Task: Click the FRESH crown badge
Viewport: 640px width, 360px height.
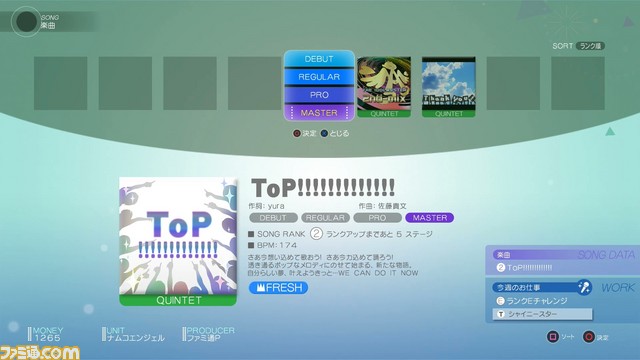Action: click(278, 288)
